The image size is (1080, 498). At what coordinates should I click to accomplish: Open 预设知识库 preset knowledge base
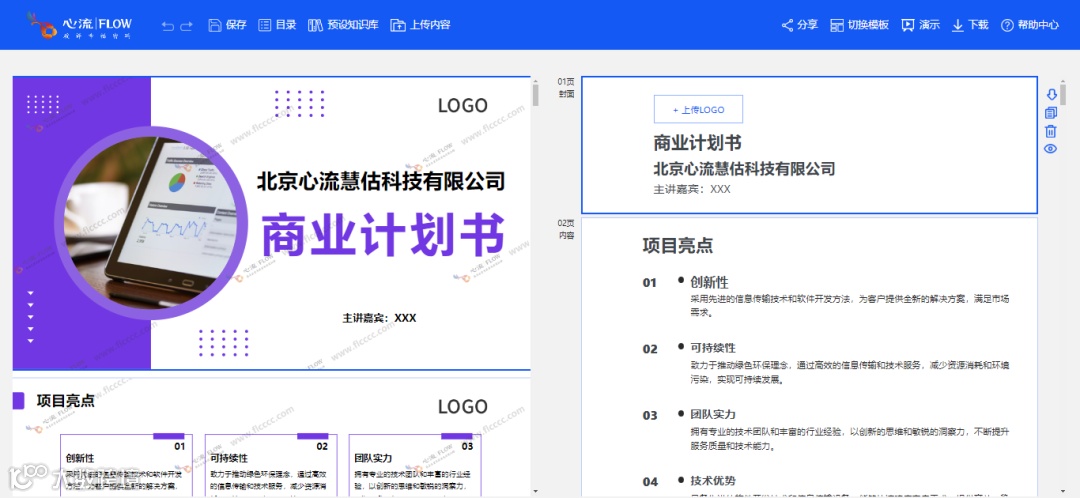pos(343,25)
